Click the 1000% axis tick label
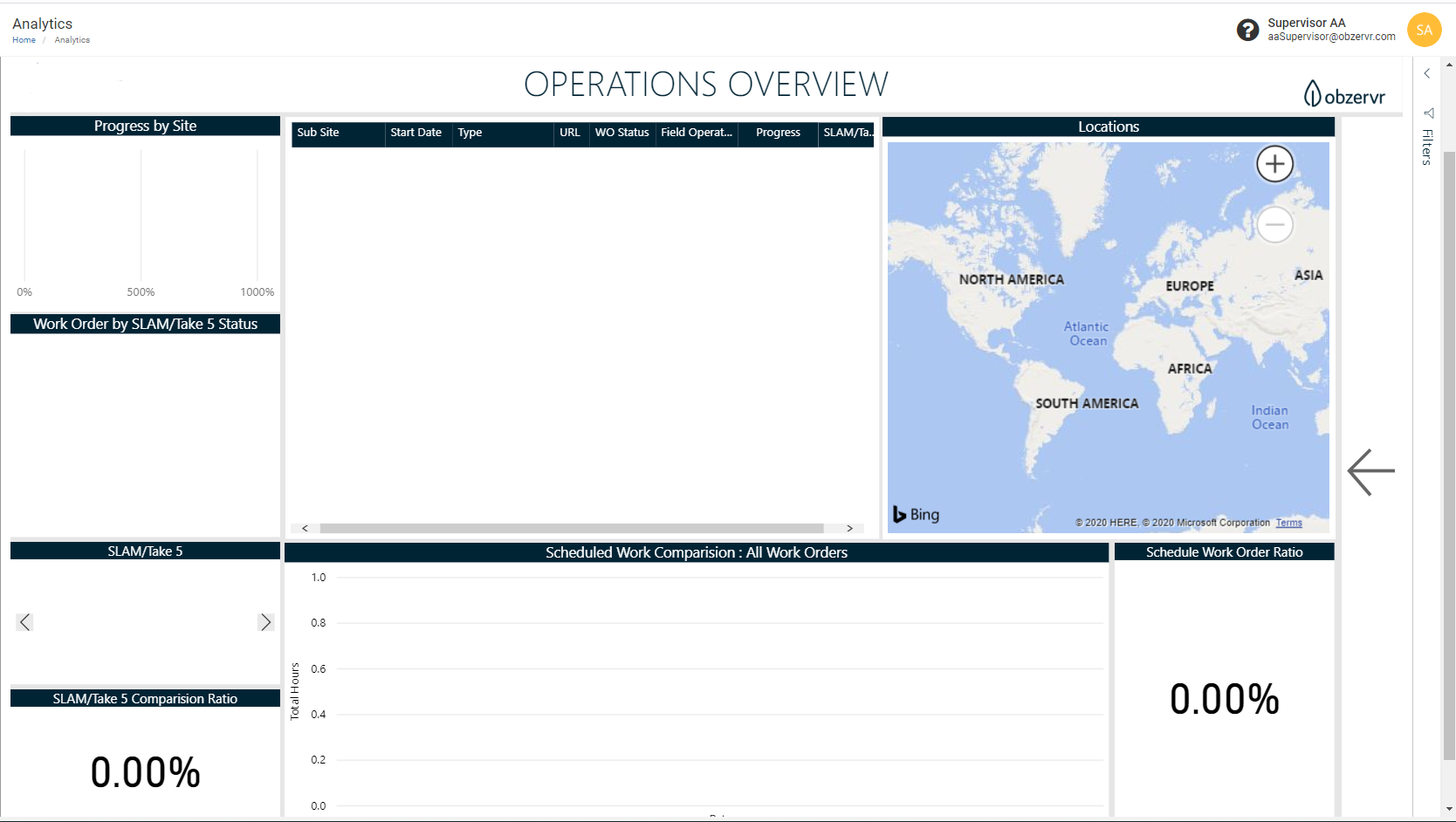Image resolution: width=1456 pixels, height=822 pixels. coord(258,292)
